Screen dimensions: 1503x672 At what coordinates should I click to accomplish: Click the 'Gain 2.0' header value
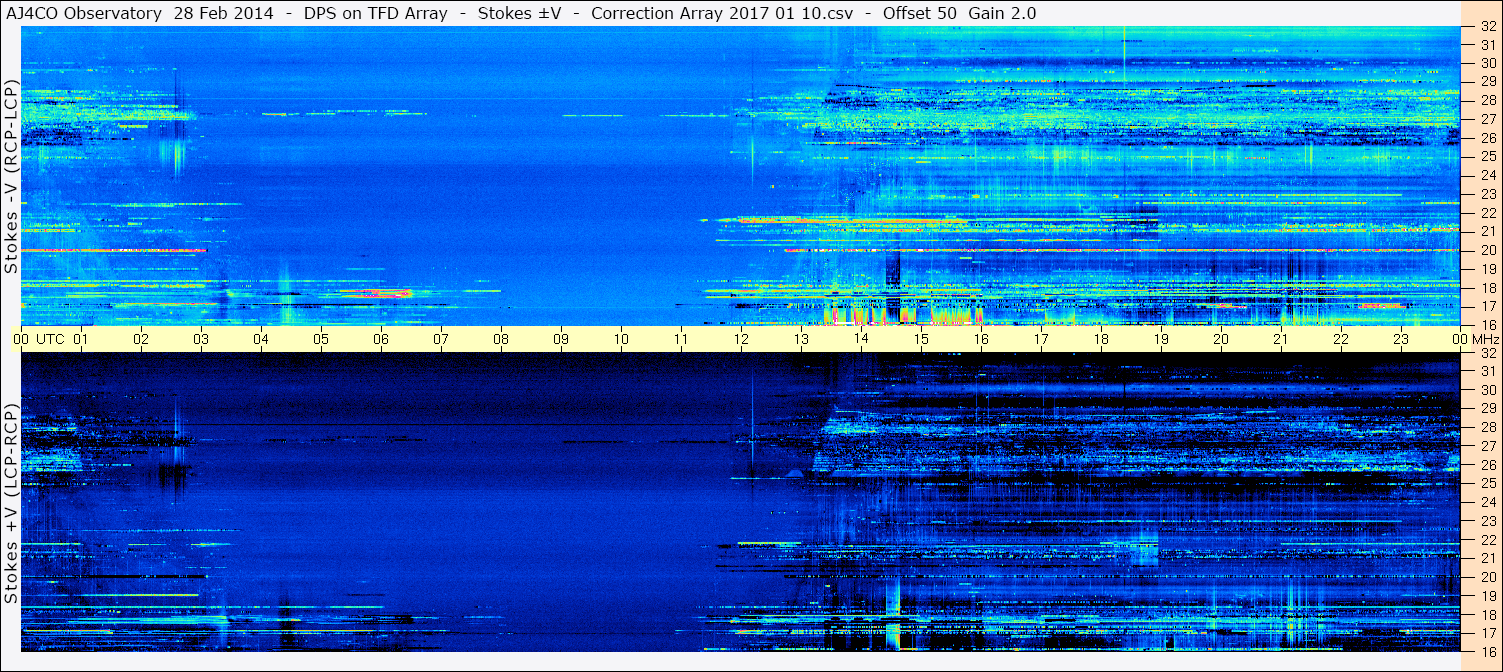click(1002, 13)
